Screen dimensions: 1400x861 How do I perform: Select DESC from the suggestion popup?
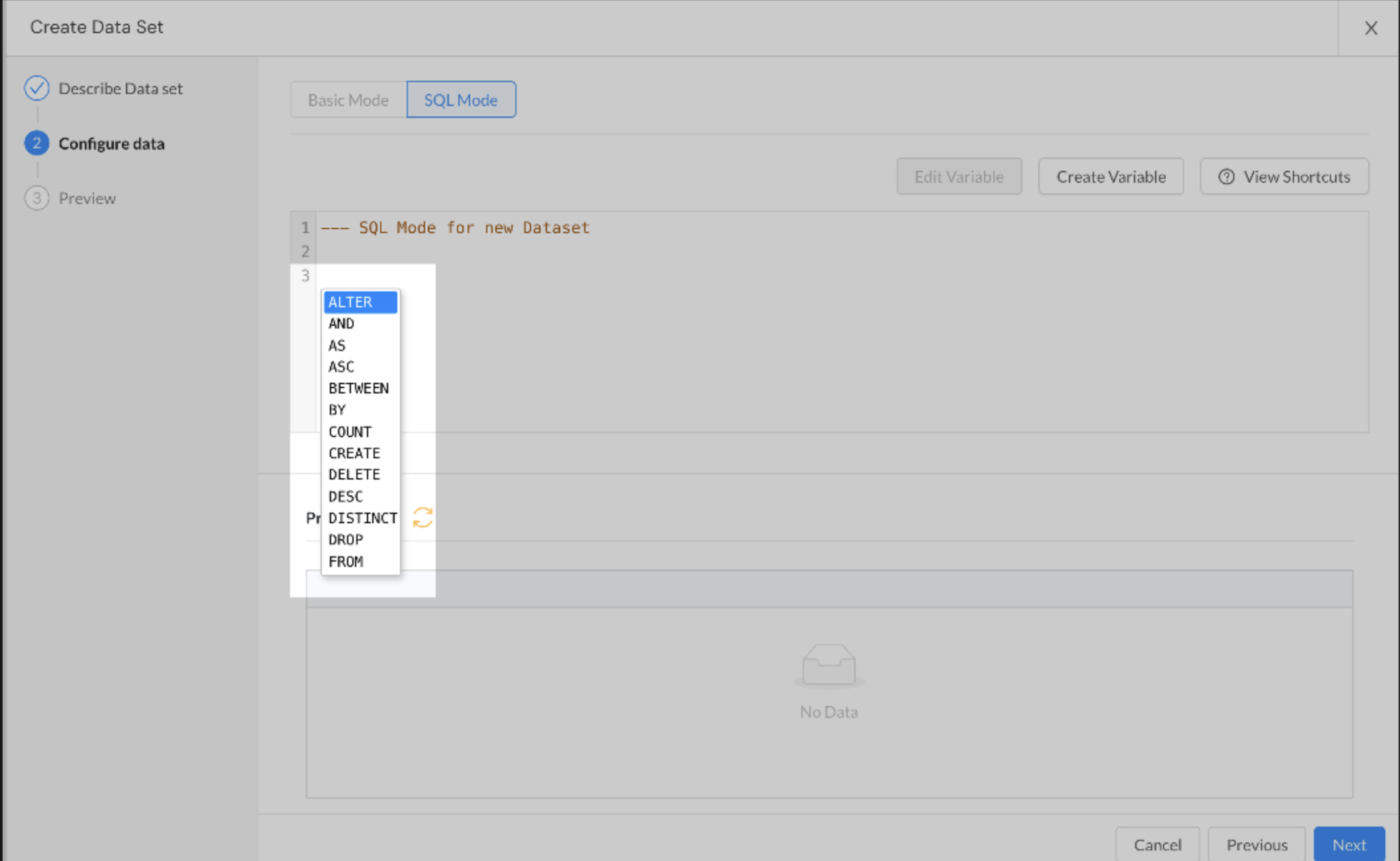point(360,497)
